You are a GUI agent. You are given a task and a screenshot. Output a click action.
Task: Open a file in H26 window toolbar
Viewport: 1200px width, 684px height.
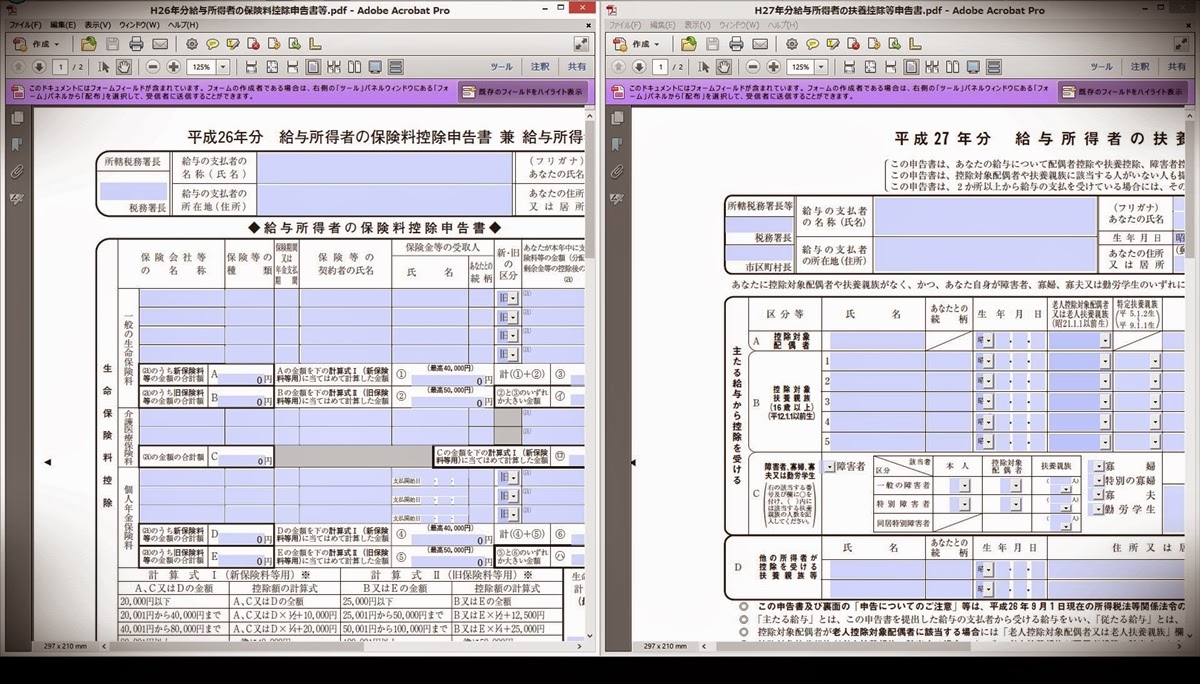pos(89,44)
